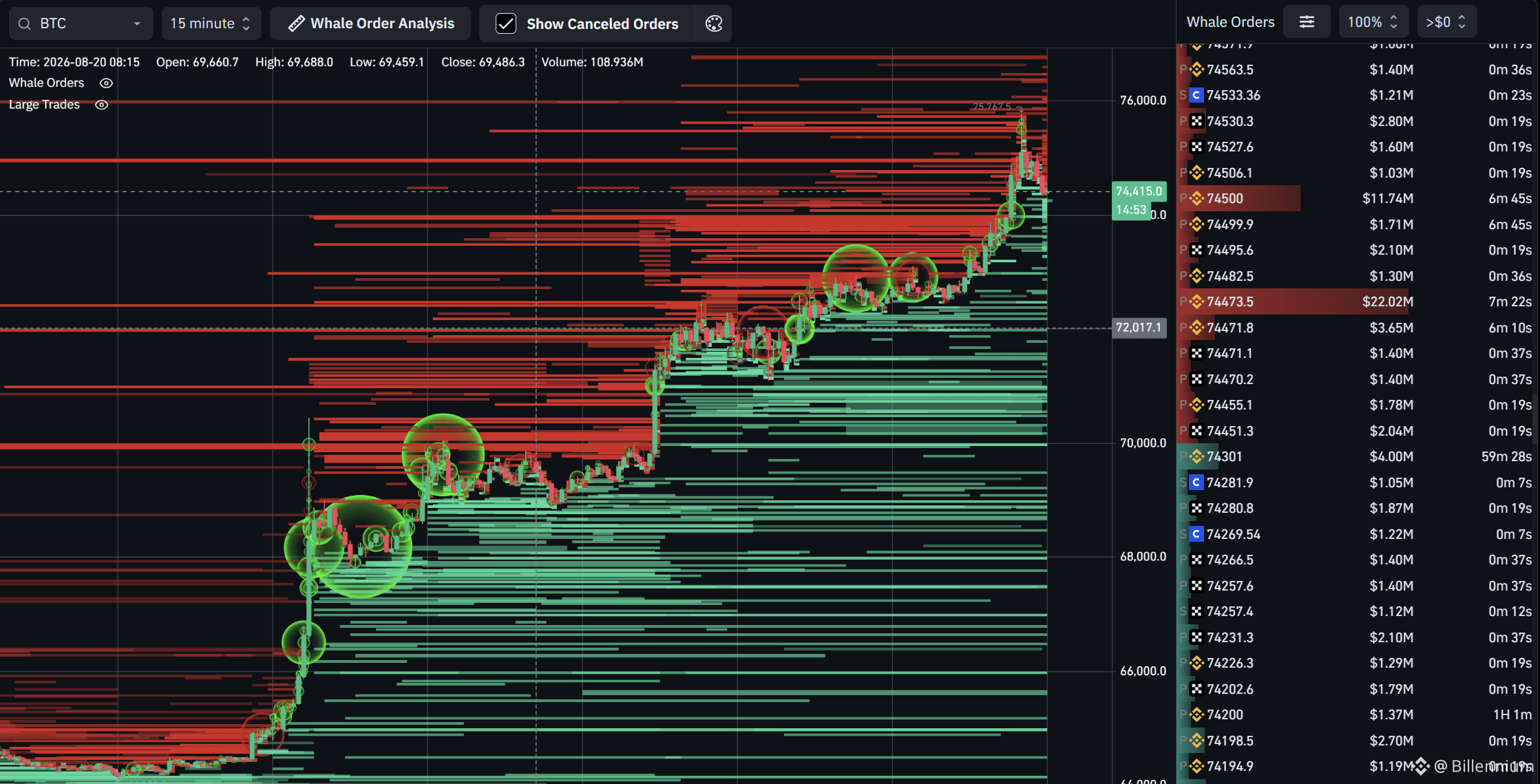
Task: Click the 72,017.1 crosshair price label
Action: (x=1139, y=328)
